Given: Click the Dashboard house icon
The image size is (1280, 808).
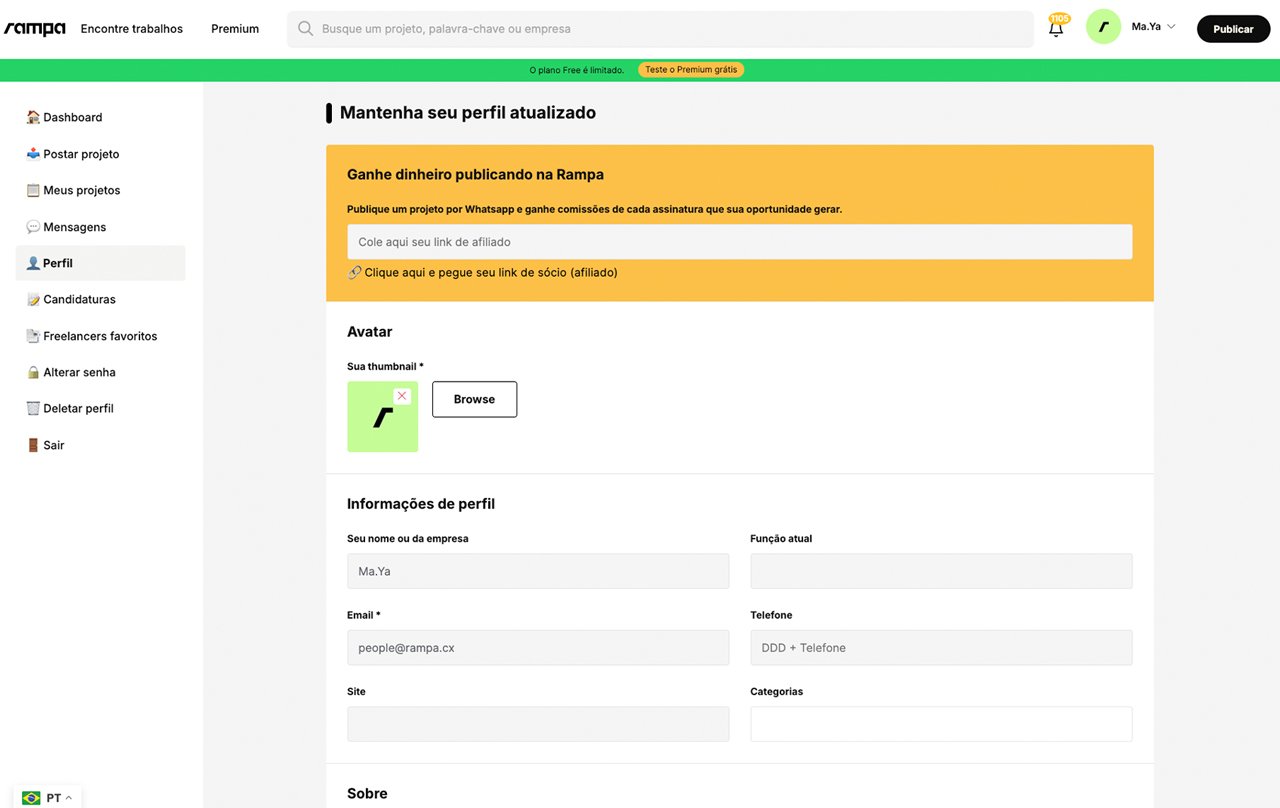Looking at the screenshot, I should click(33, 117).
